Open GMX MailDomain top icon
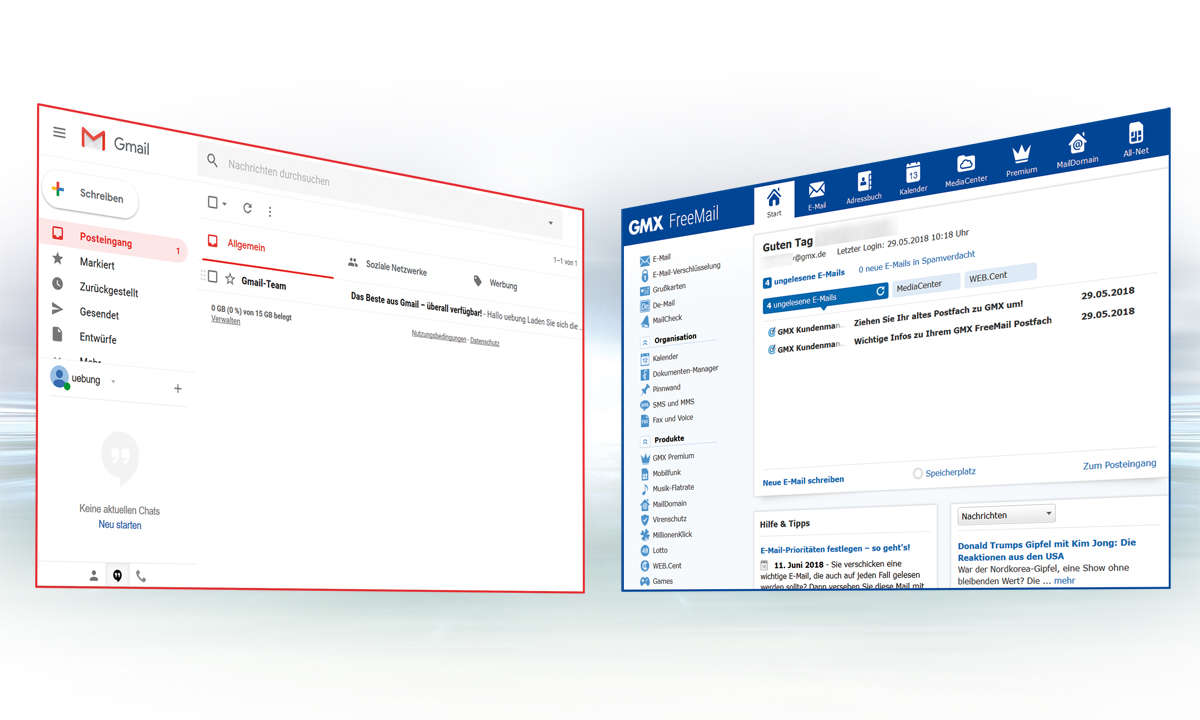Viewport: 1200px width, 720px height. point(1078,149)
